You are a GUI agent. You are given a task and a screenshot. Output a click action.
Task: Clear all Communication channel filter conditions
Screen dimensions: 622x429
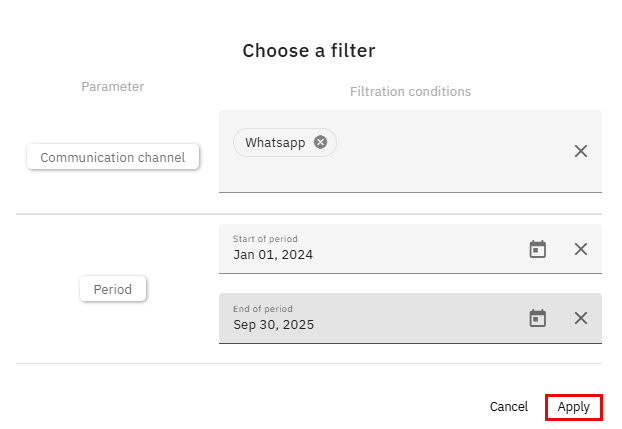click(581, 151)
